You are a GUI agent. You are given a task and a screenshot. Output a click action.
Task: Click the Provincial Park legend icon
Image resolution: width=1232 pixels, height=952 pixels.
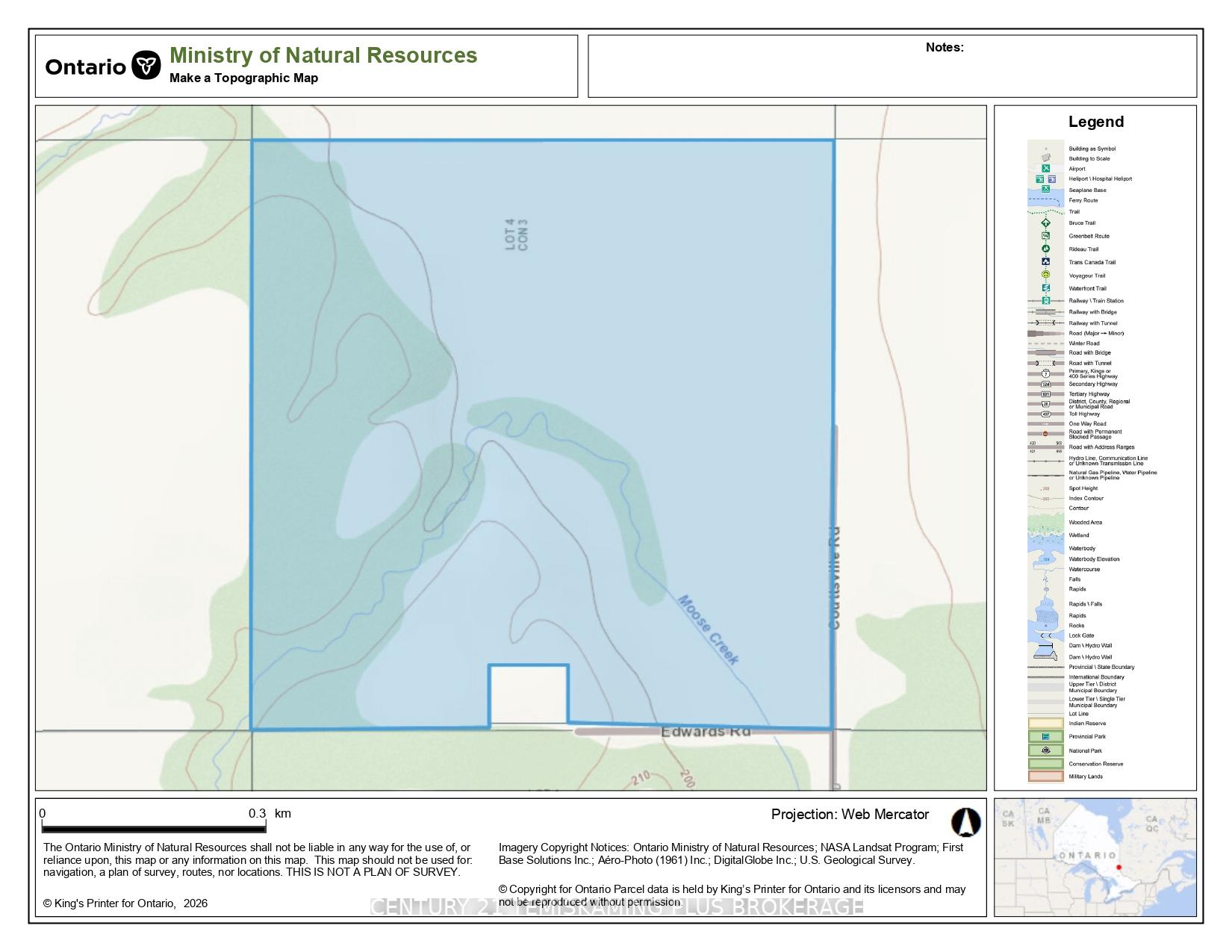1046,737
